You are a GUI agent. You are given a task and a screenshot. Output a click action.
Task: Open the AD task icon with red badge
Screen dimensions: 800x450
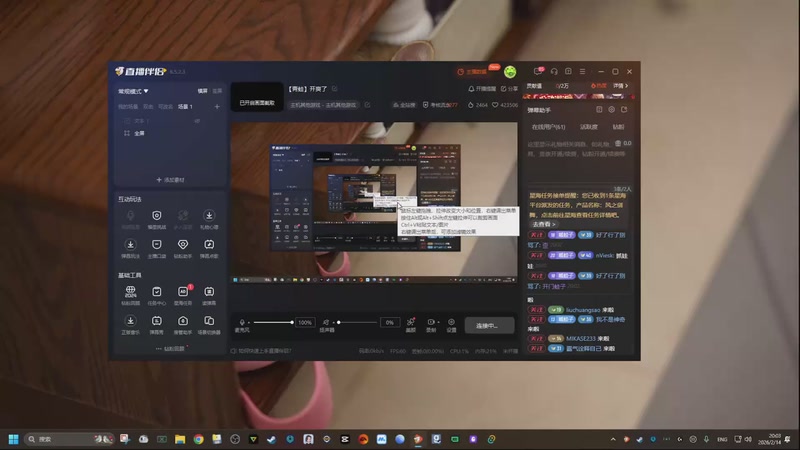[x=183, y=291]
